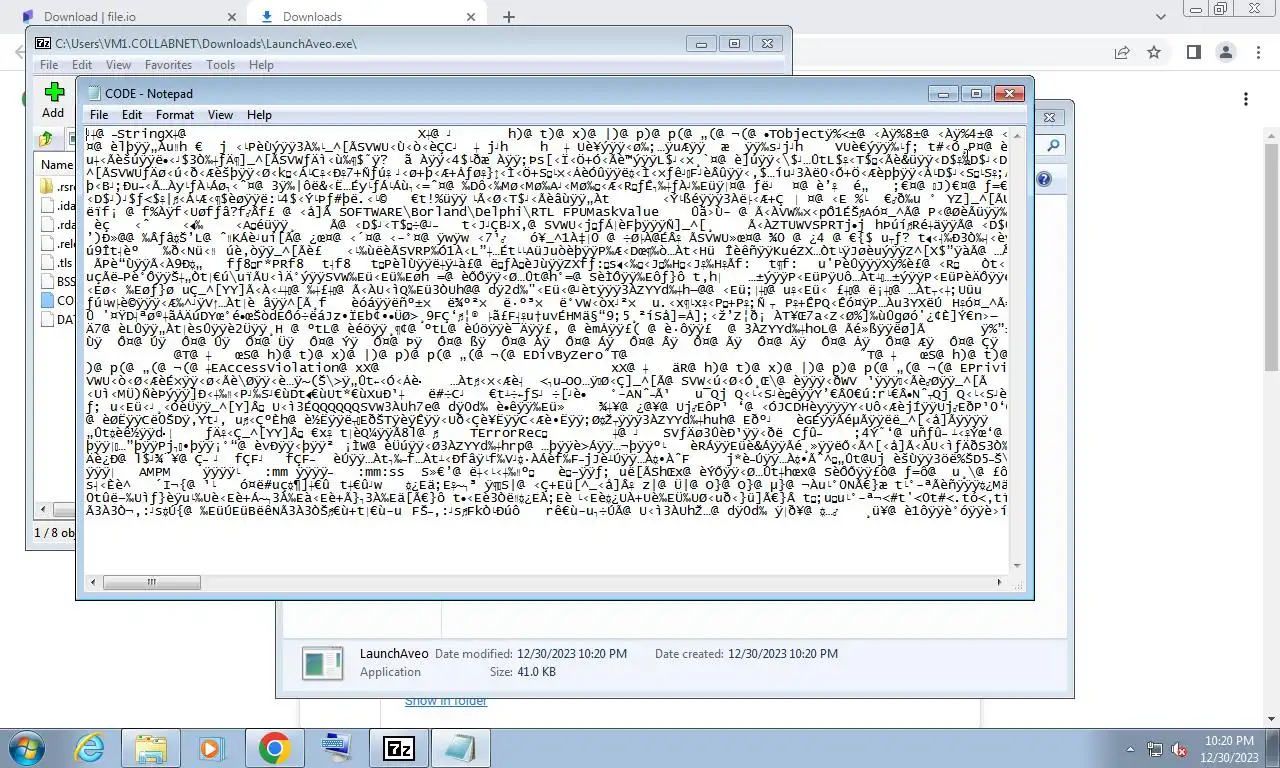The image size is (1280, 768).
Task: Select the DATA file in 7-Zip list
Action: point(58,320)
